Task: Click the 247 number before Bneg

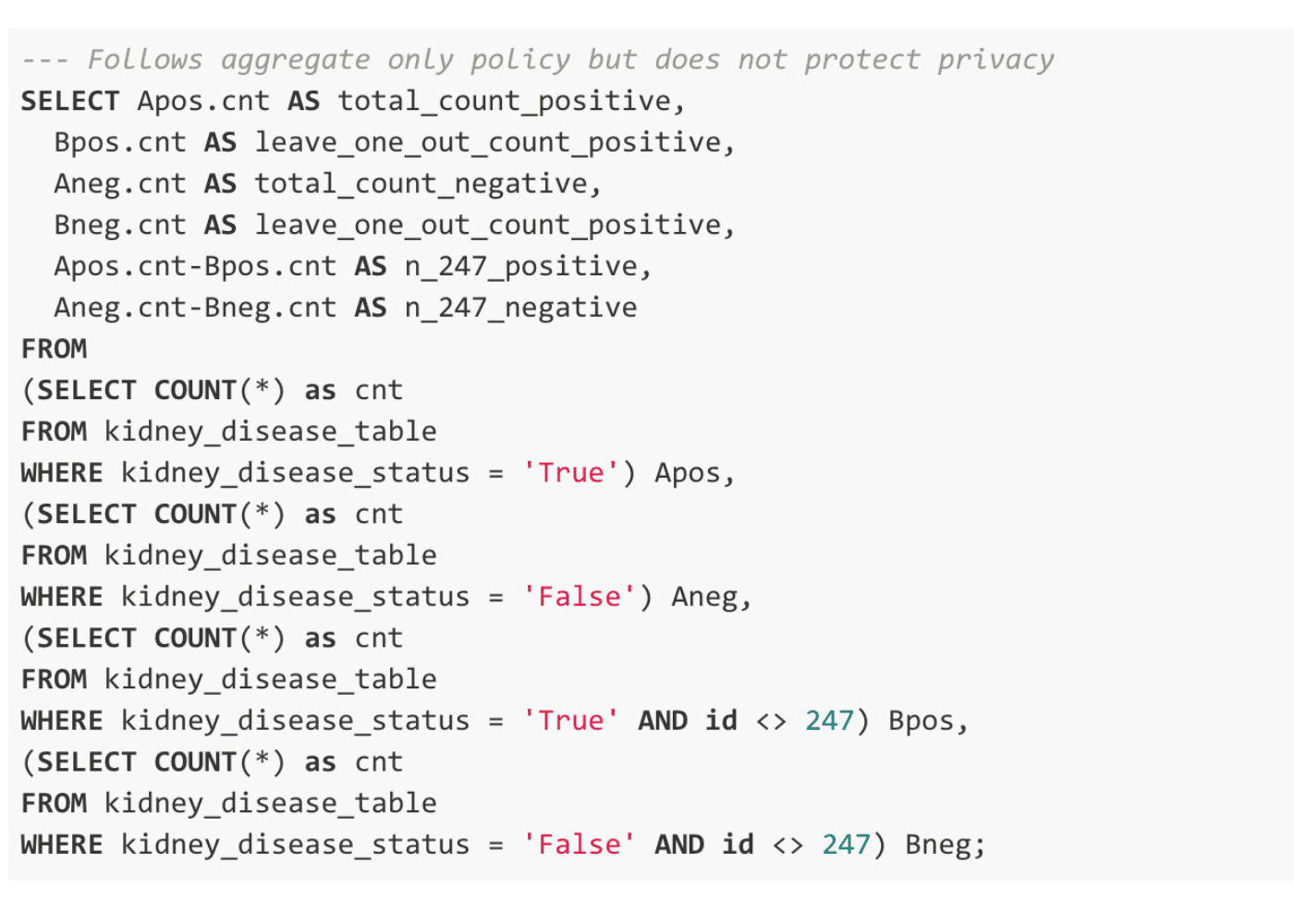Action: coord(846,845)
